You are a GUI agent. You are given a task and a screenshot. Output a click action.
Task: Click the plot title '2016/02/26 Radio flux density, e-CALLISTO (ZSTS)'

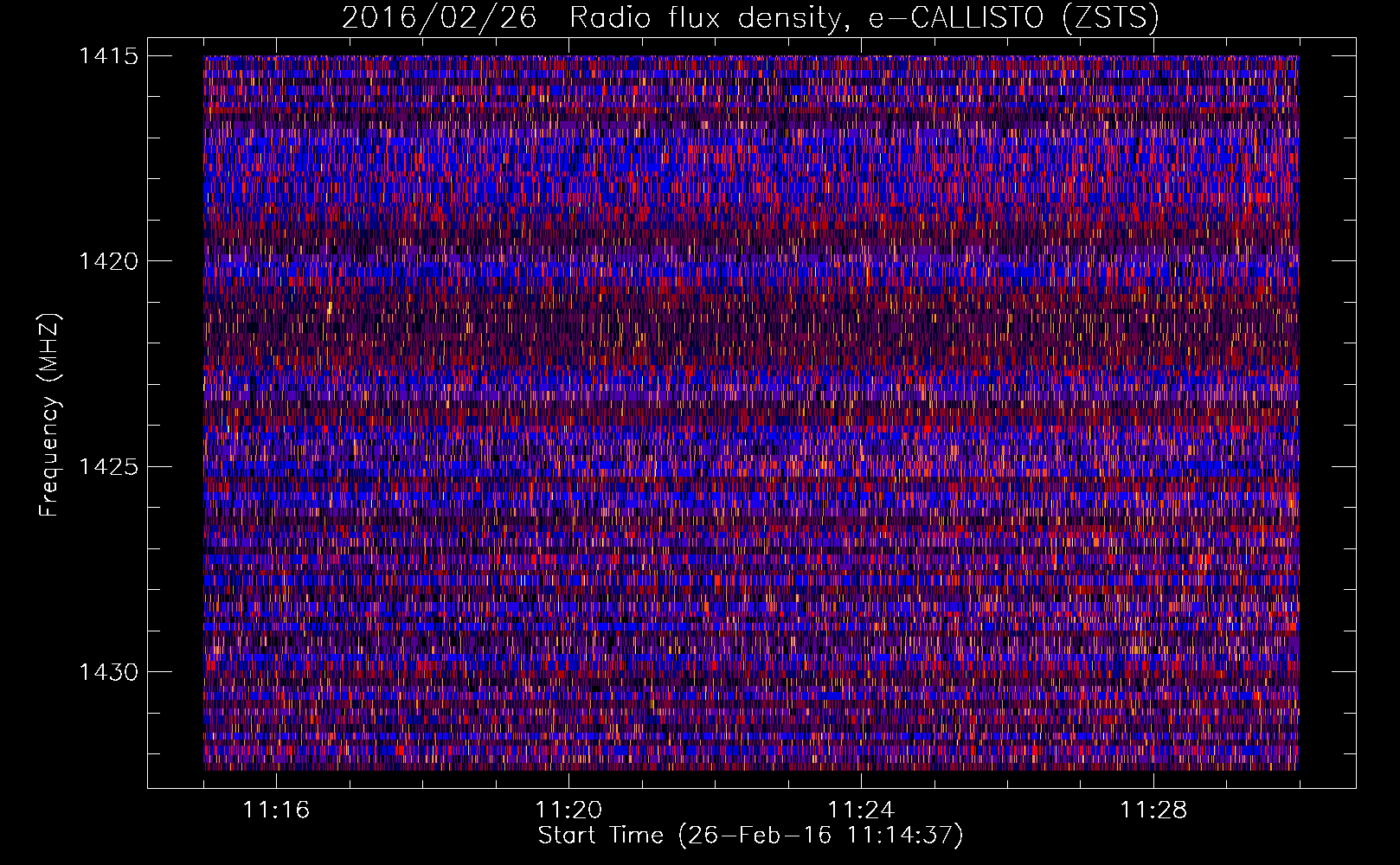(750, 17)
